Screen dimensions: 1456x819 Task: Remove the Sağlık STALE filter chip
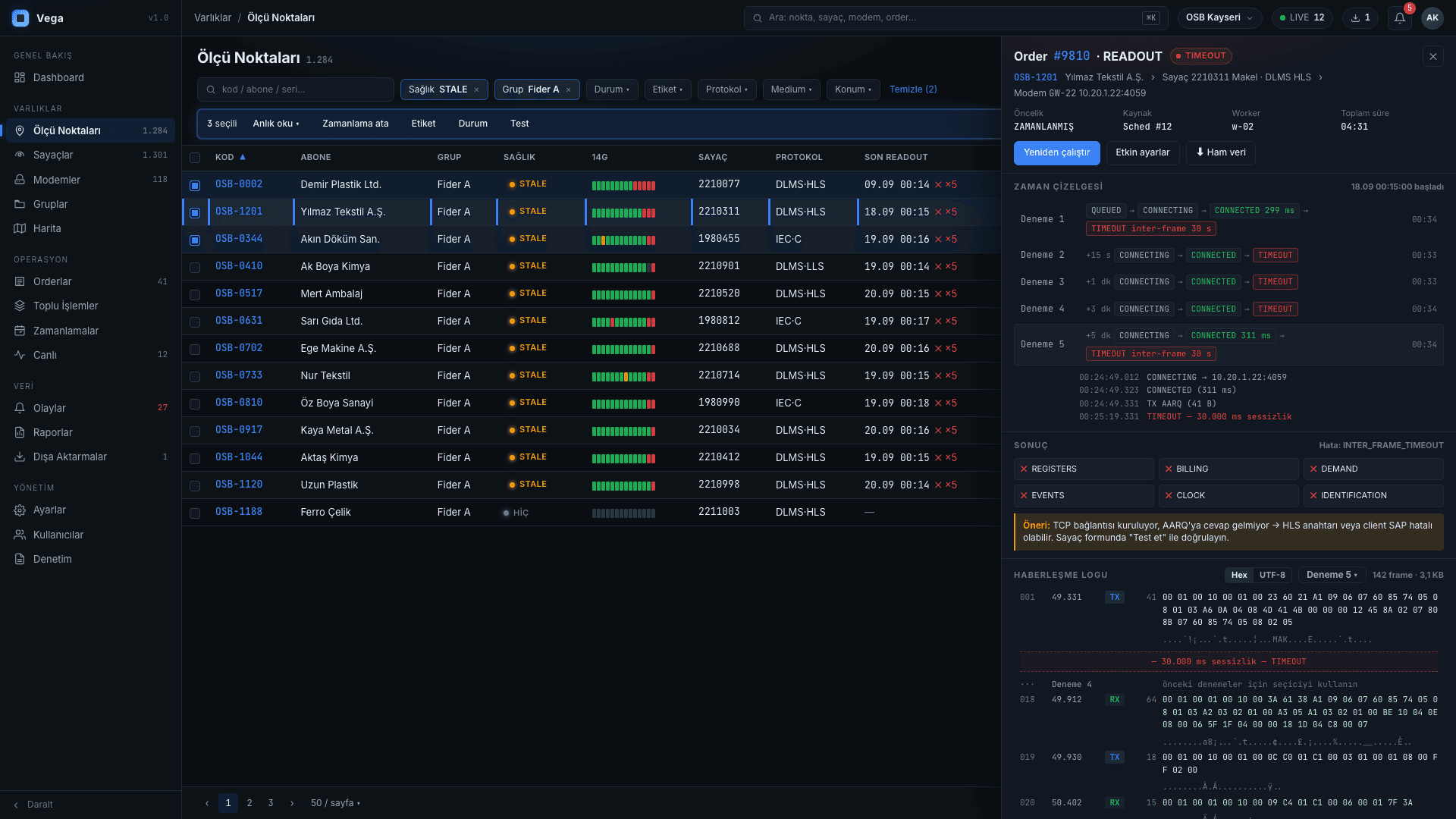476,89
